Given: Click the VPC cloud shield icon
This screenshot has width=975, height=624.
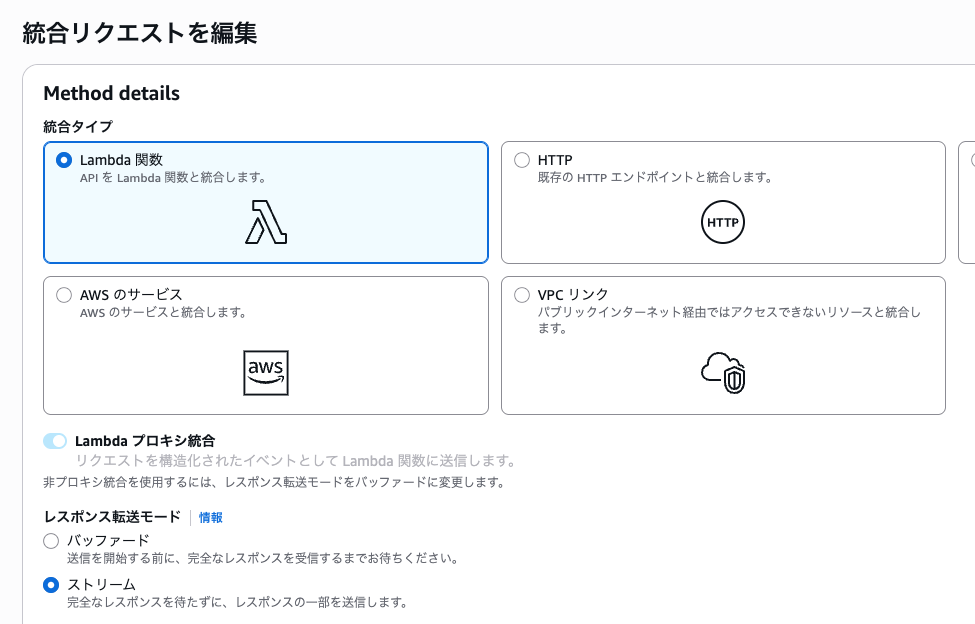Looking at the screenshot, I should (723, 373).
